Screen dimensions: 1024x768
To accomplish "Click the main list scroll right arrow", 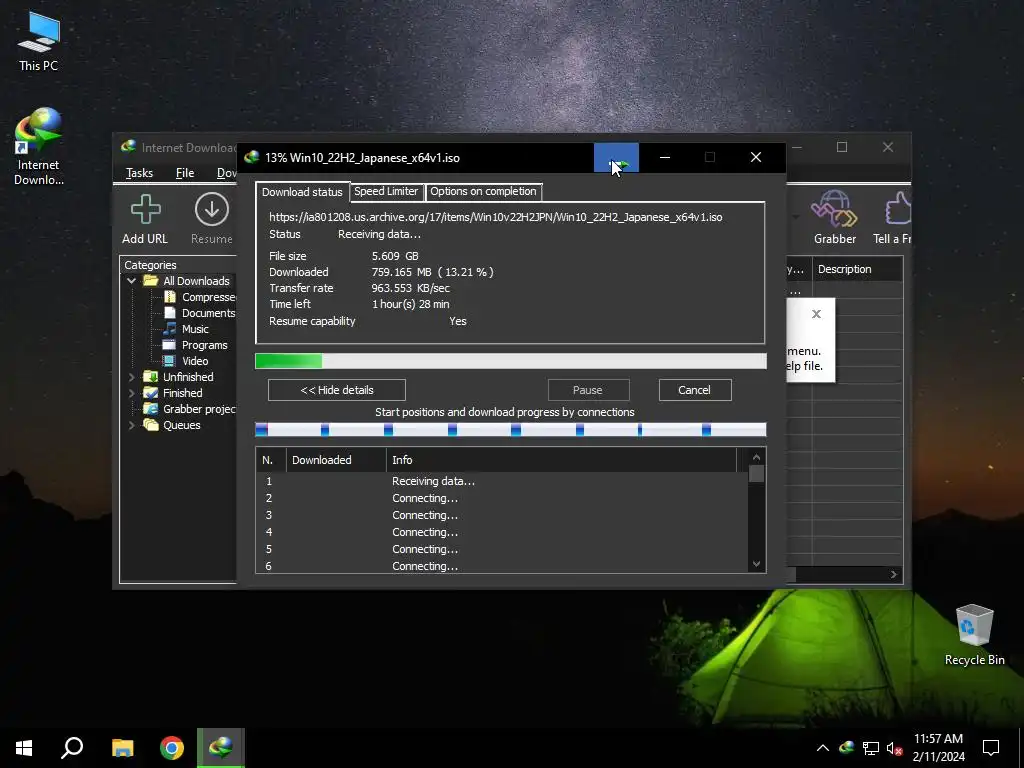I will [x=894, y=575].
